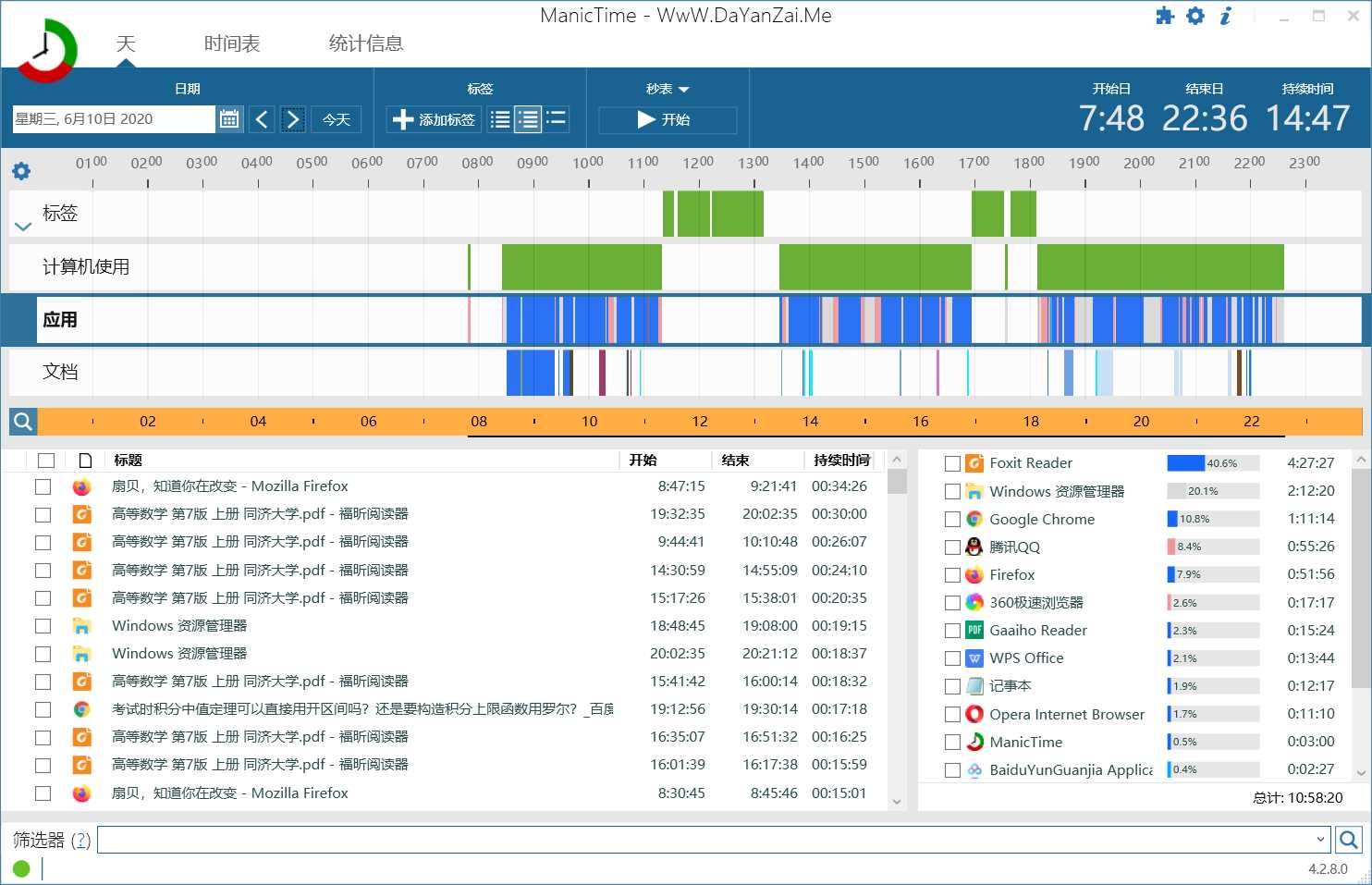
Task: Click the WPS Office icon
Action: coord(974,658)
